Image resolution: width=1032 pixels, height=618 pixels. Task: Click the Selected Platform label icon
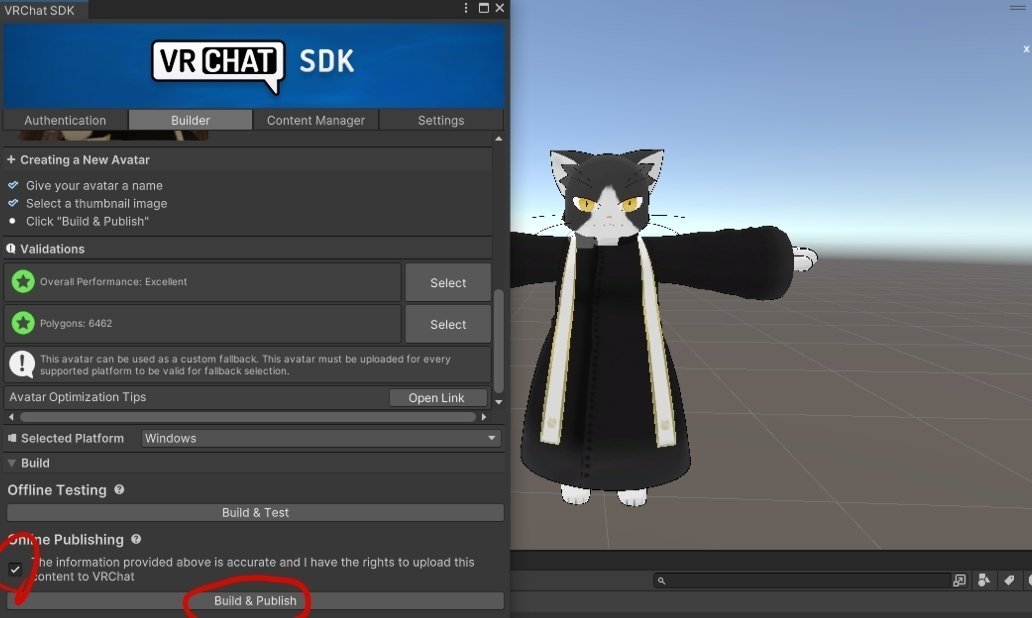12,438
